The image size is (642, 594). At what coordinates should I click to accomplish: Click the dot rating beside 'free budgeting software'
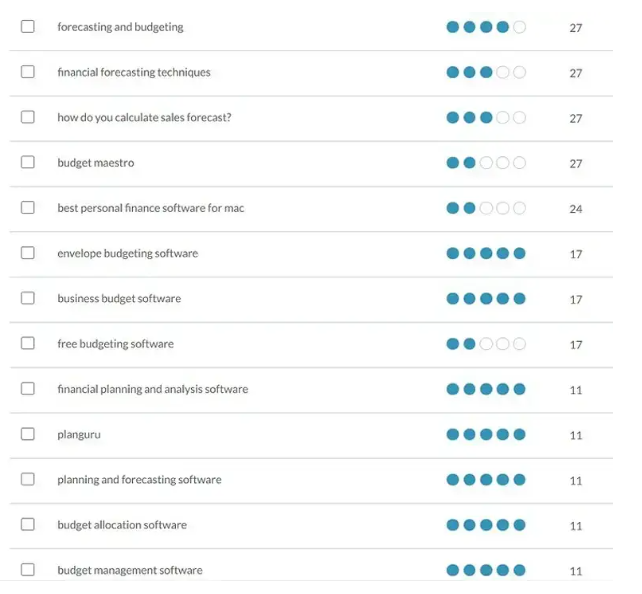click(486, 344)
